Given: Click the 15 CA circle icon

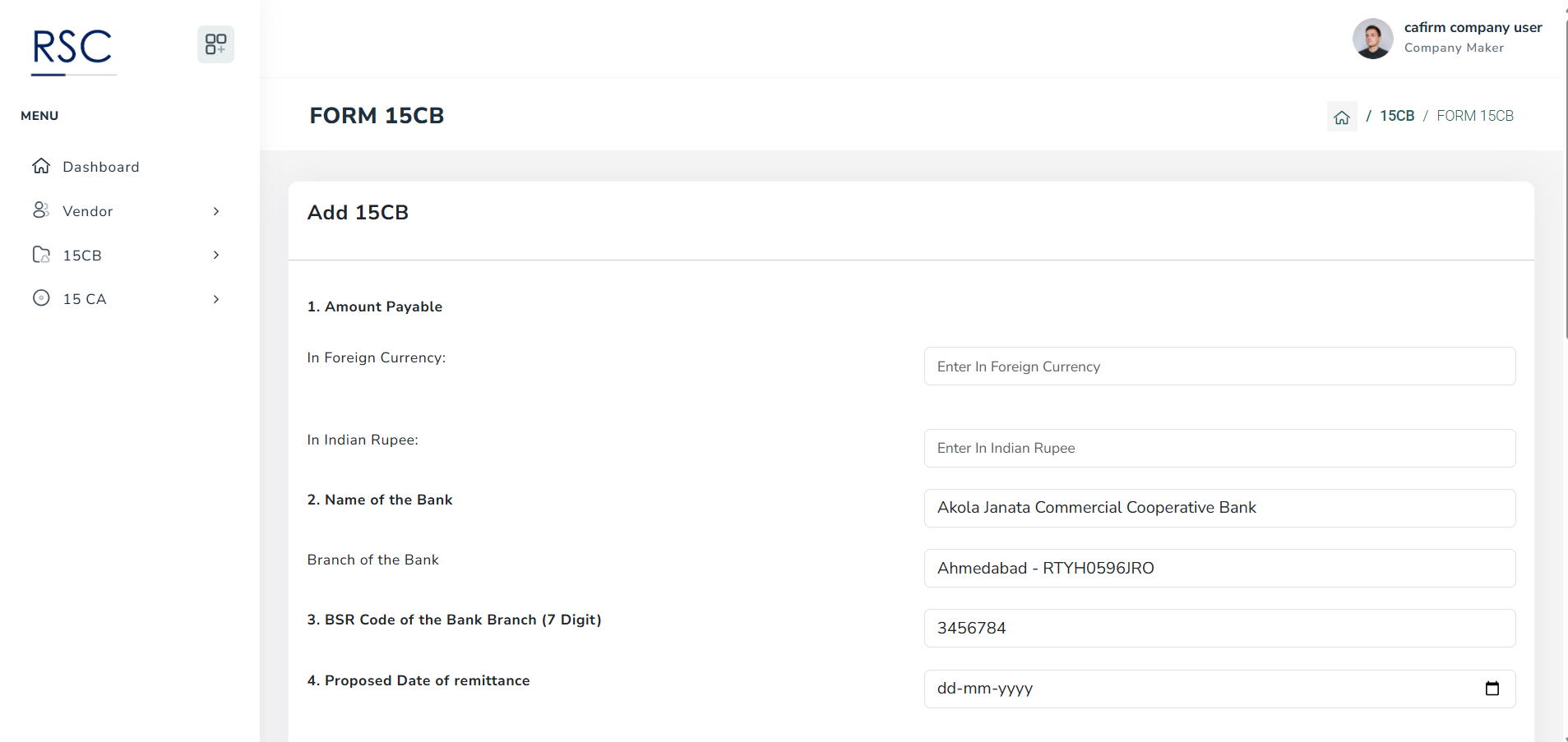Looking at the screenshot, I should click(x=41, y=298).
